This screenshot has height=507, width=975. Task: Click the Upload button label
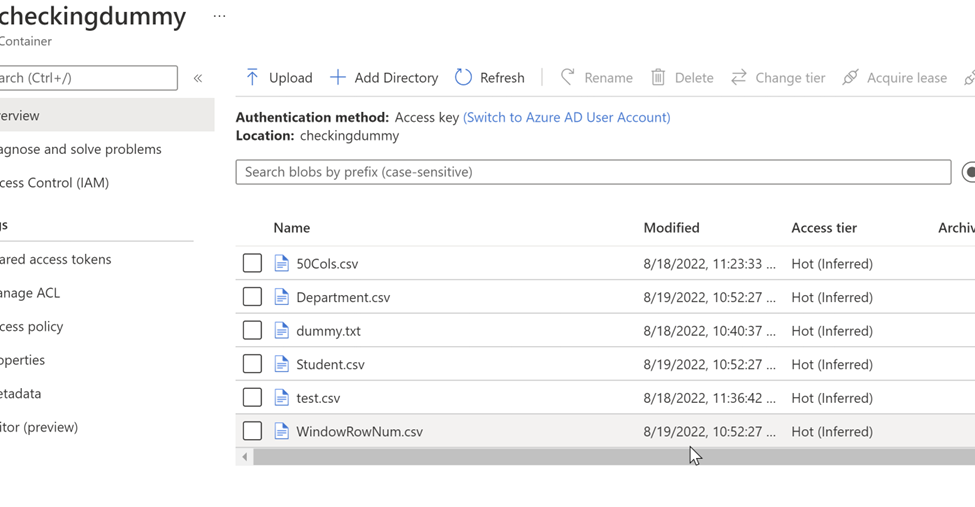pyautogui.click(x=290, y=78)
